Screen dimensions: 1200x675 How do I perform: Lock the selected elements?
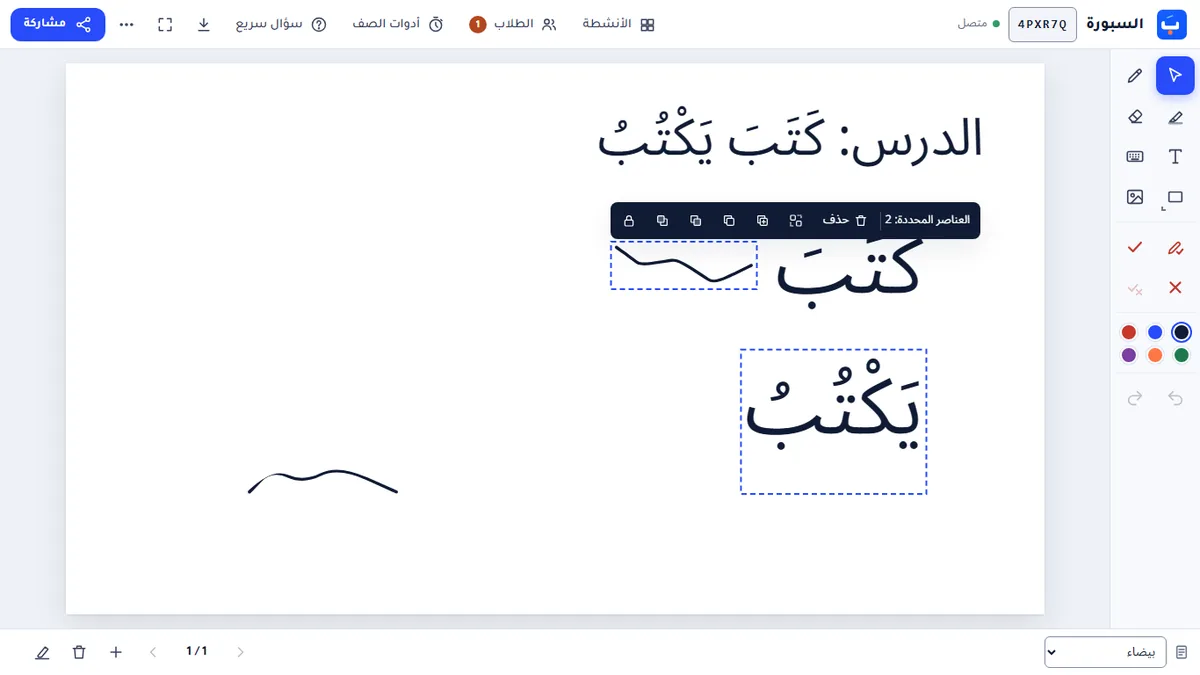[629, 220]
